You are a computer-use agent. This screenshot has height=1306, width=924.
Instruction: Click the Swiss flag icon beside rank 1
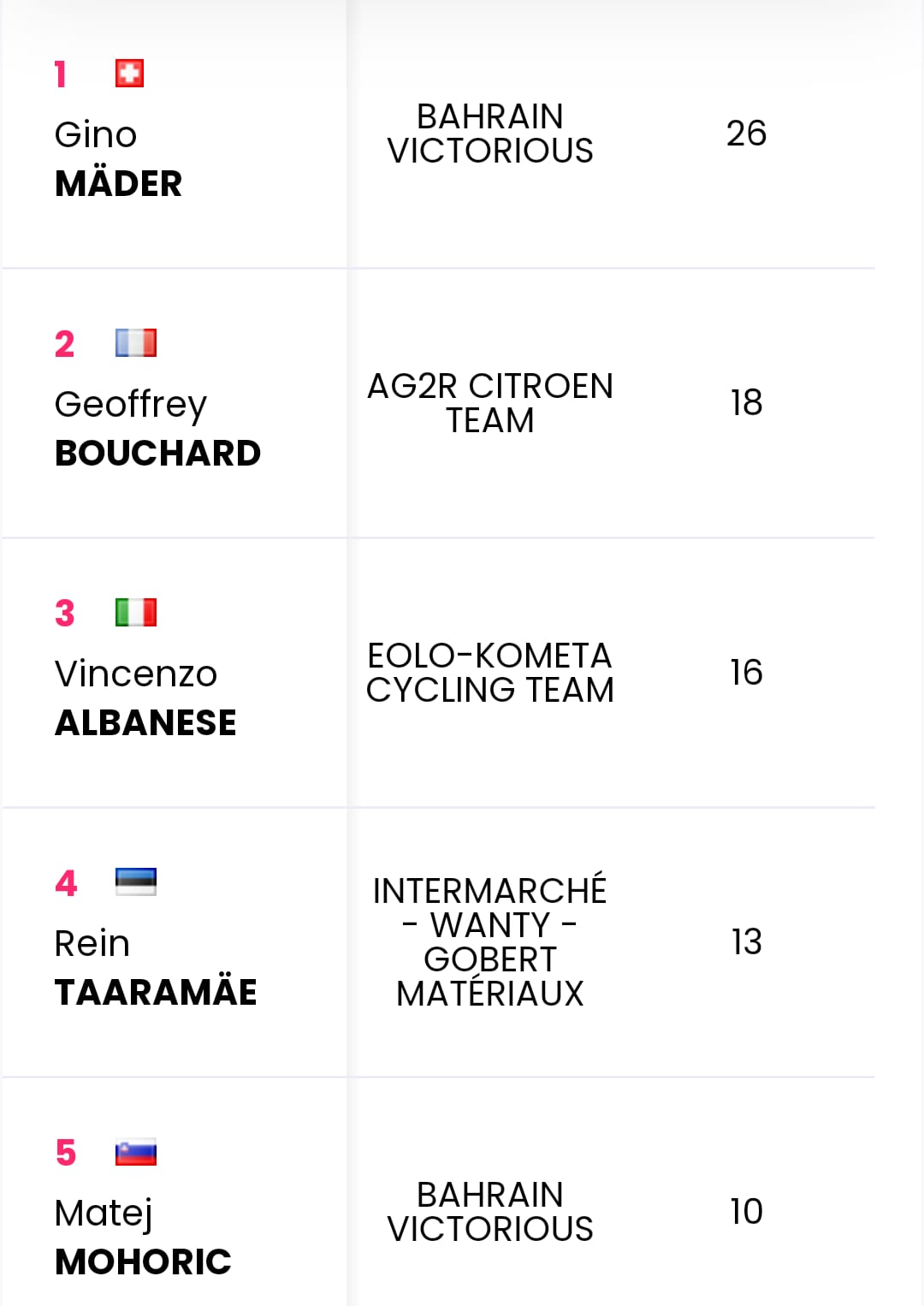[x=129, y=74]
